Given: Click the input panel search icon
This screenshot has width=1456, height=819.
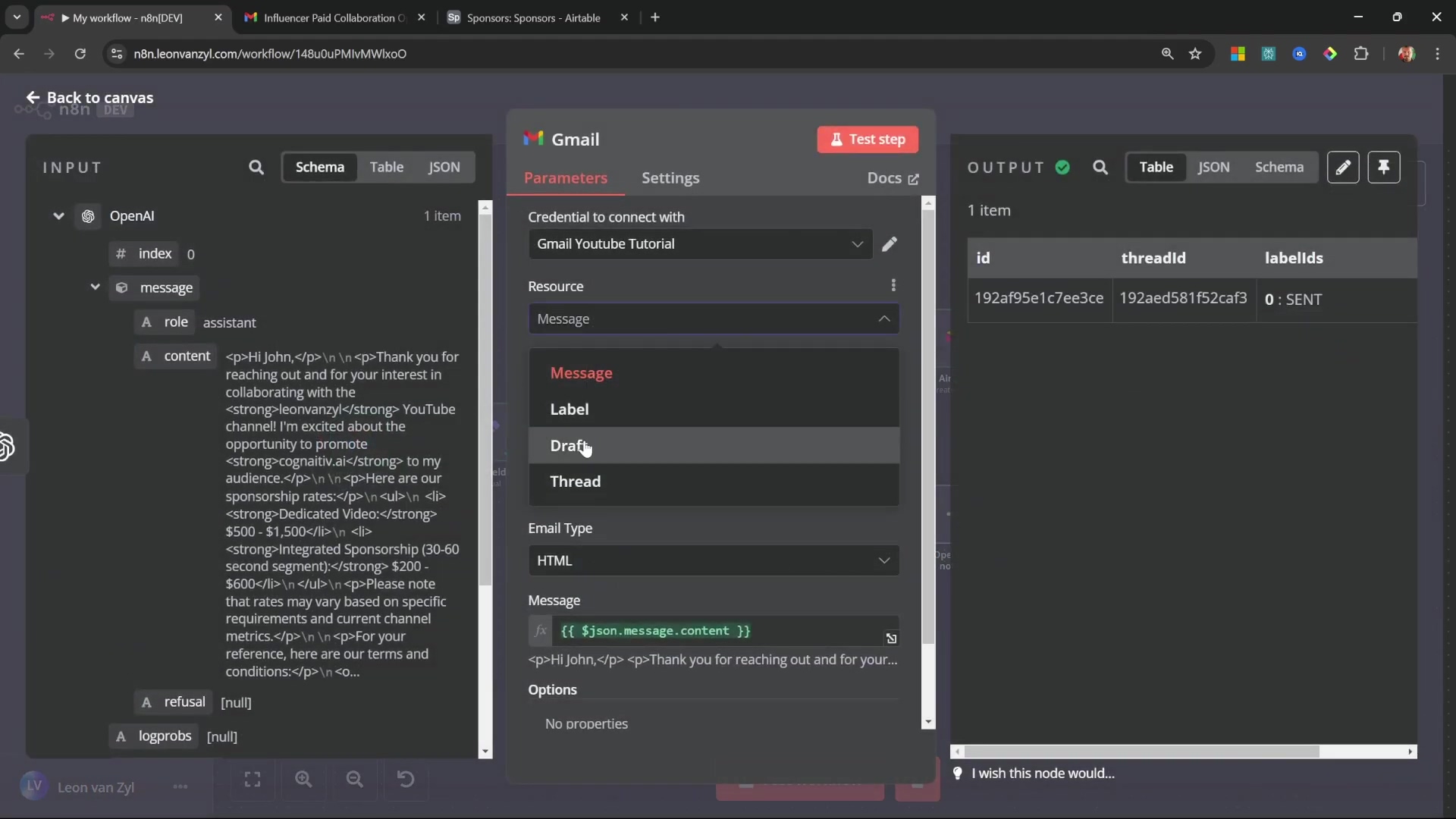Looking at the screenshot, I should coord(256,168).
